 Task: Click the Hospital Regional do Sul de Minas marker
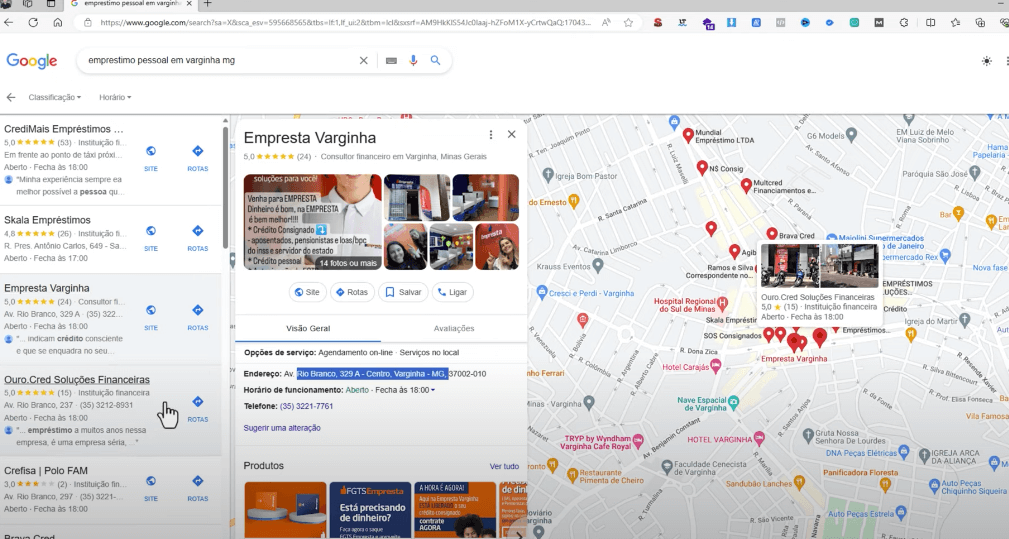point(723,303)
